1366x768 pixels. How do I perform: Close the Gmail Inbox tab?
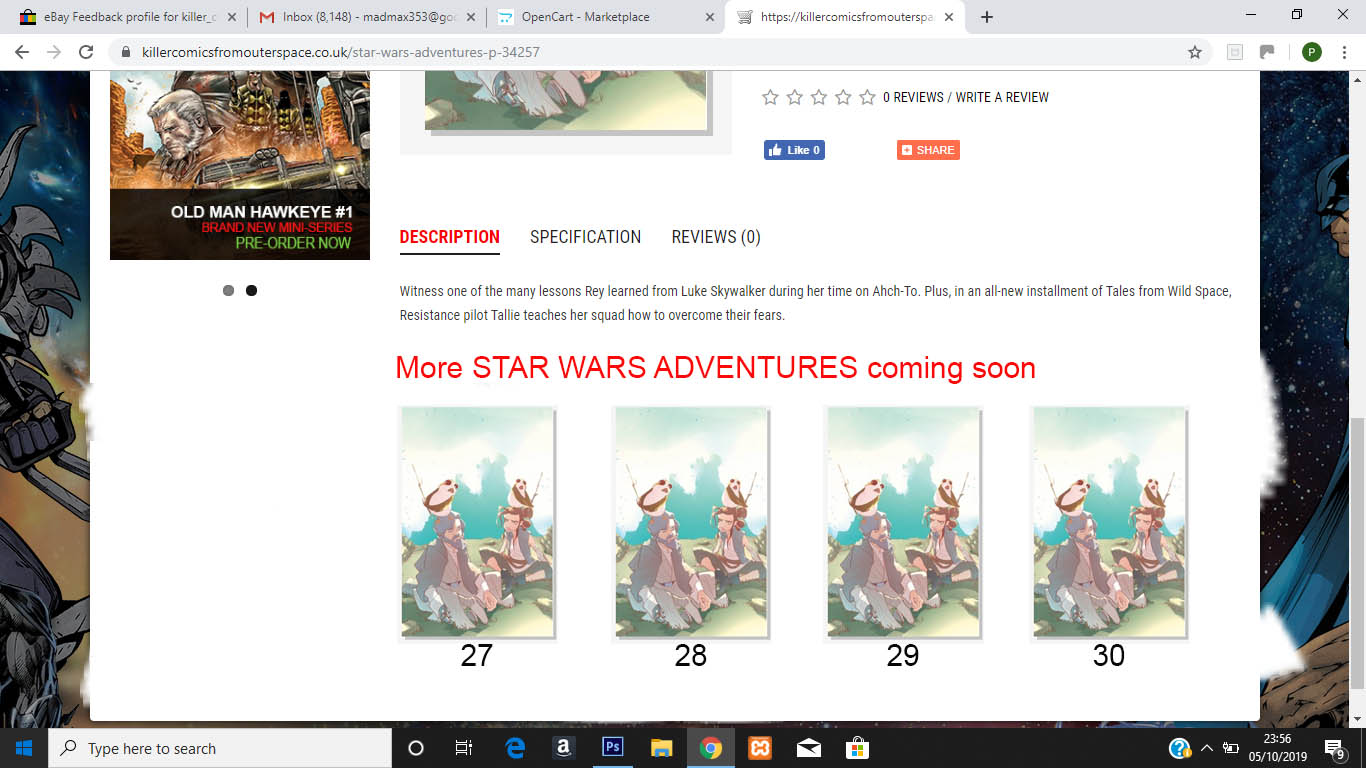471,17
